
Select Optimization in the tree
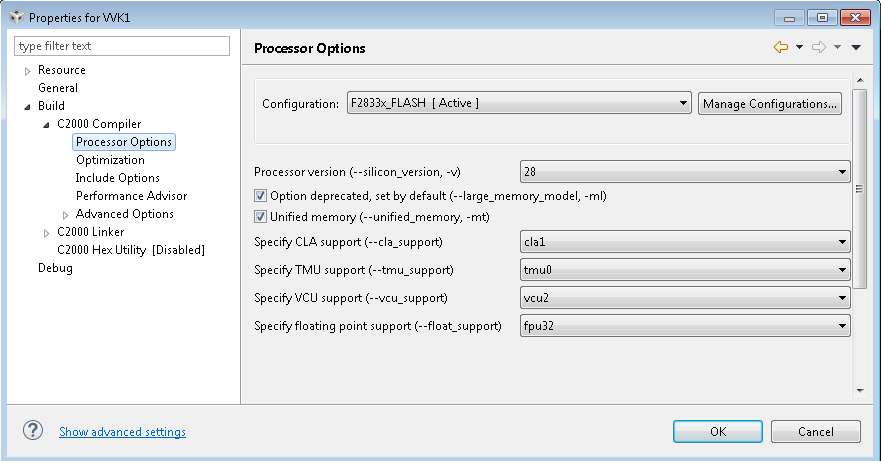point(110,160)
